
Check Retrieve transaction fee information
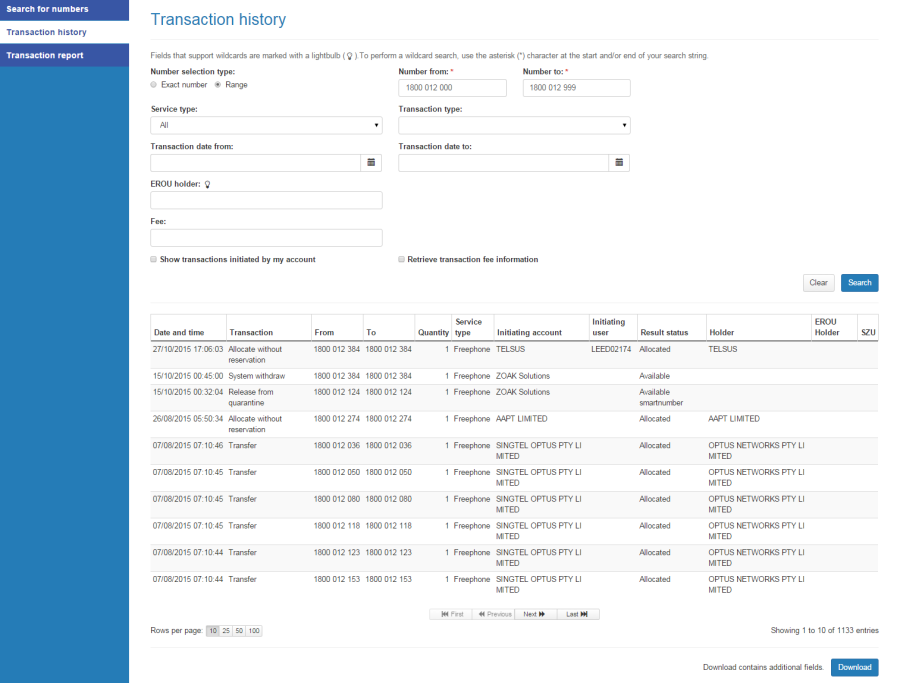click(401, 259)
